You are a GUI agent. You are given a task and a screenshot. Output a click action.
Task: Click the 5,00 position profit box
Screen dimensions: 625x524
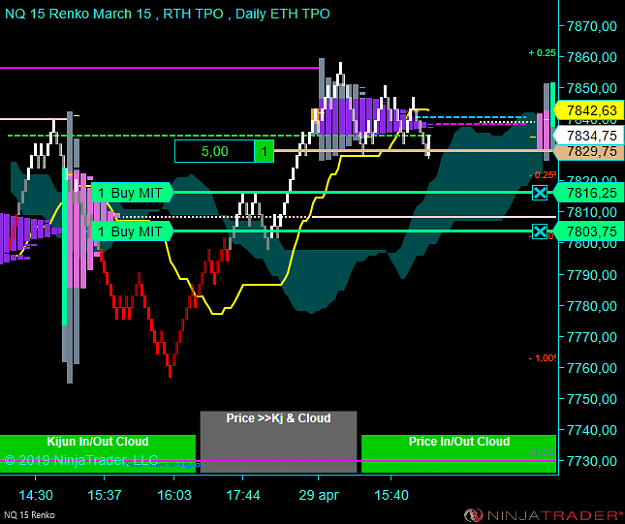point(214,151)
